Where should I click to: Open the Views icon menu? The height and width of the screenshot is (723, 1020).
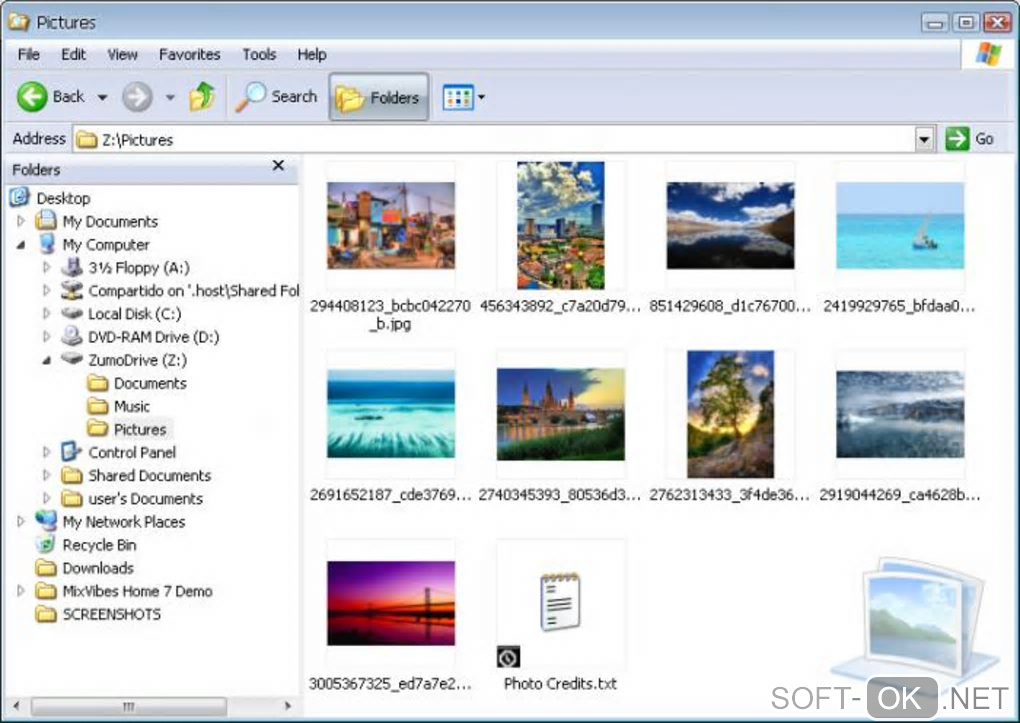[458, 98]
